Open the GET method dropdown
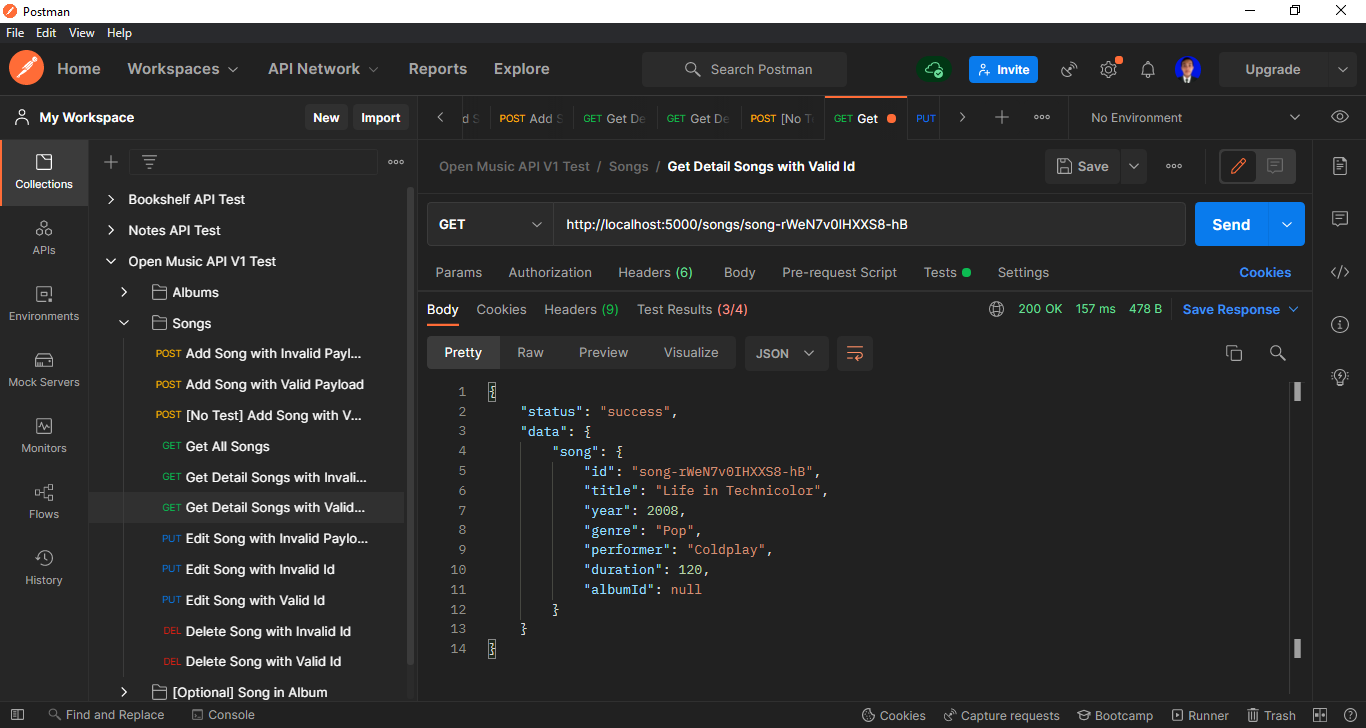Screen dimensions: 1366x728 490,224
